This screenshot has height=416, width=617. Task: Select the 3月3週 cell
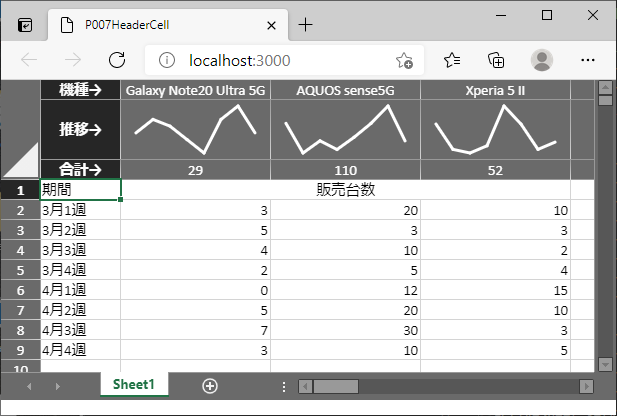point(81,250)
